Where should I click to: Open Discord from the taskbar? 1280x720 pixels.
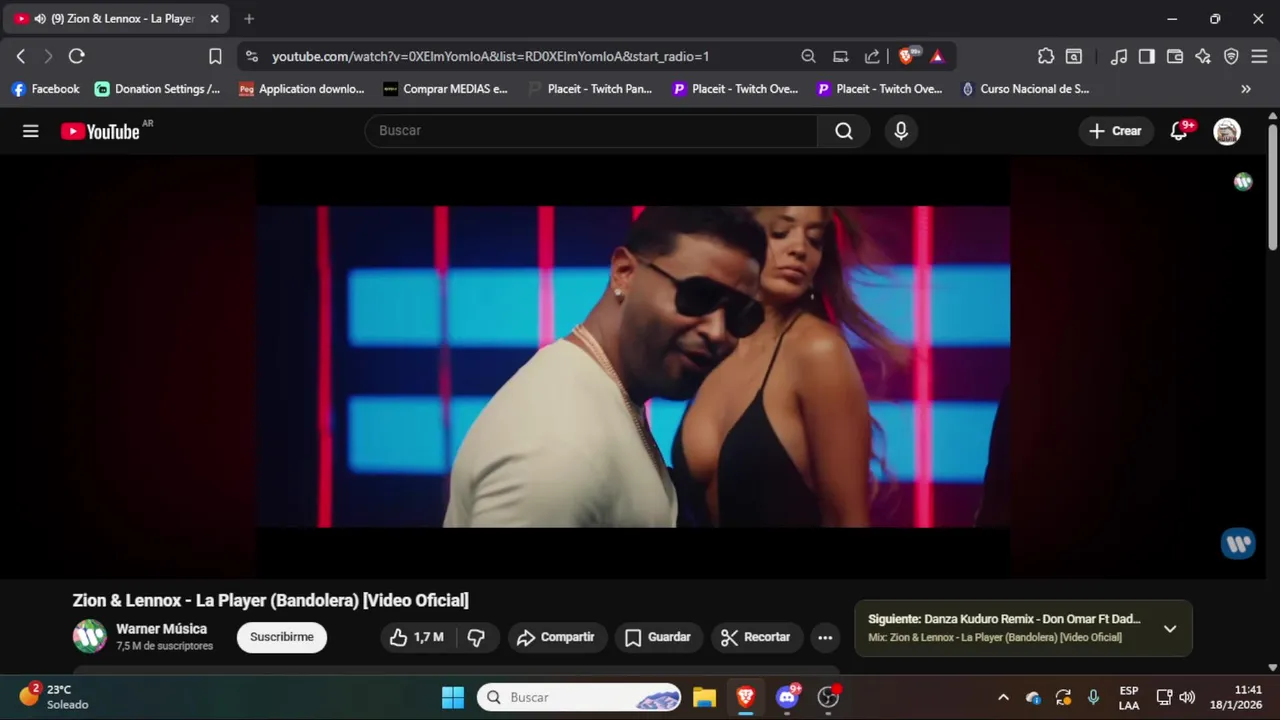pyautogui.click(x=788, y=697)
